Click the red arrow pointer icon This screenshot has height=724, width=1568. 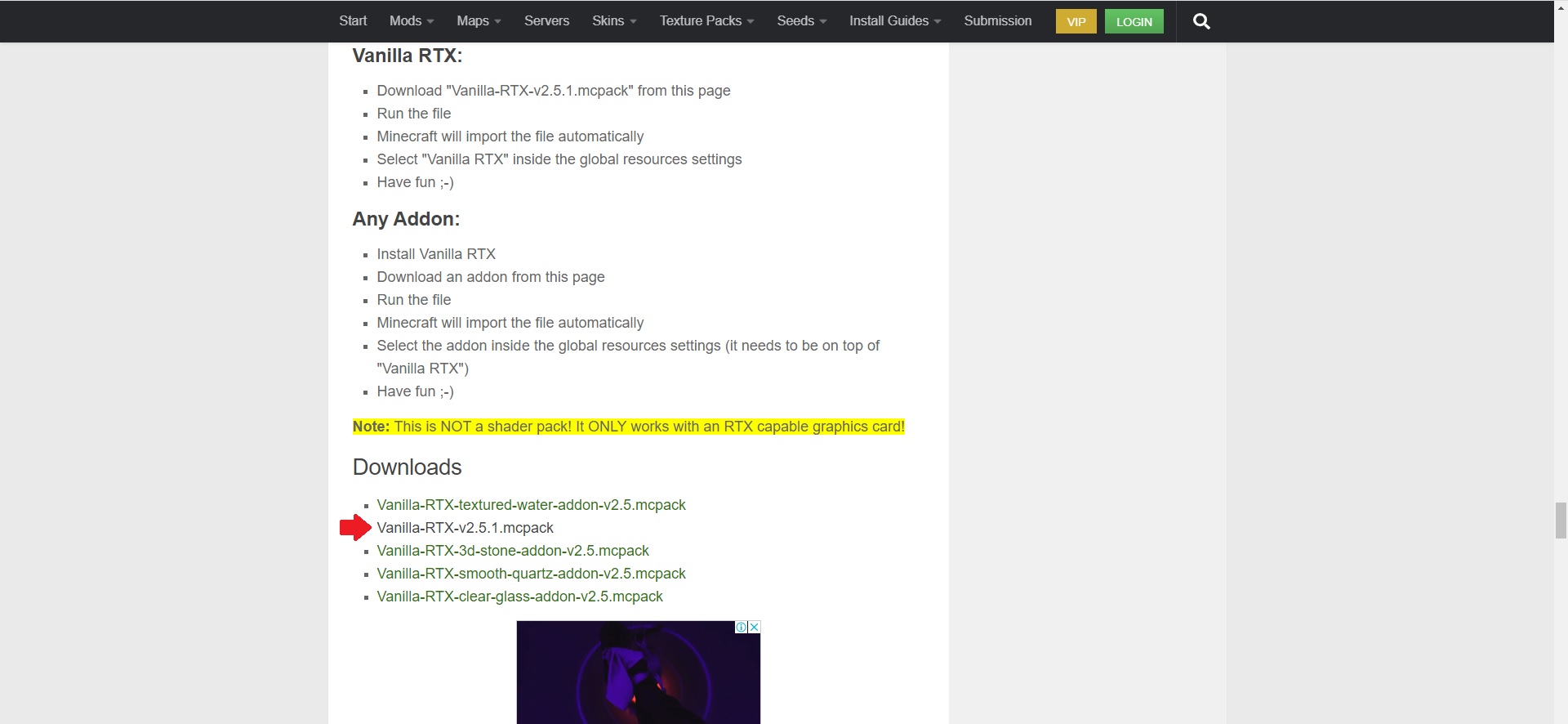tap(355, 528)
